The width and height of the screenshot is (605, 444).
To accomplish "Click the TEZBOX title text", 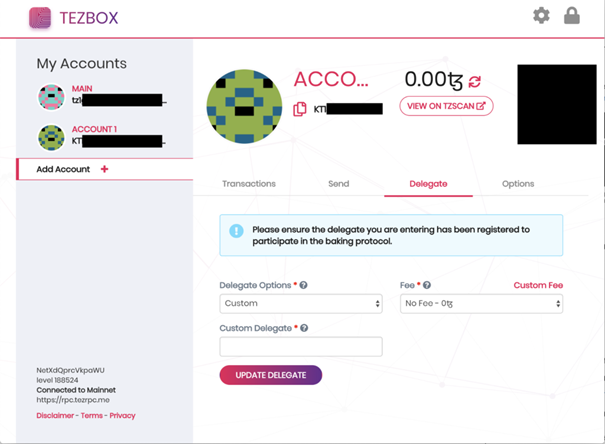I will pos(89,18).
